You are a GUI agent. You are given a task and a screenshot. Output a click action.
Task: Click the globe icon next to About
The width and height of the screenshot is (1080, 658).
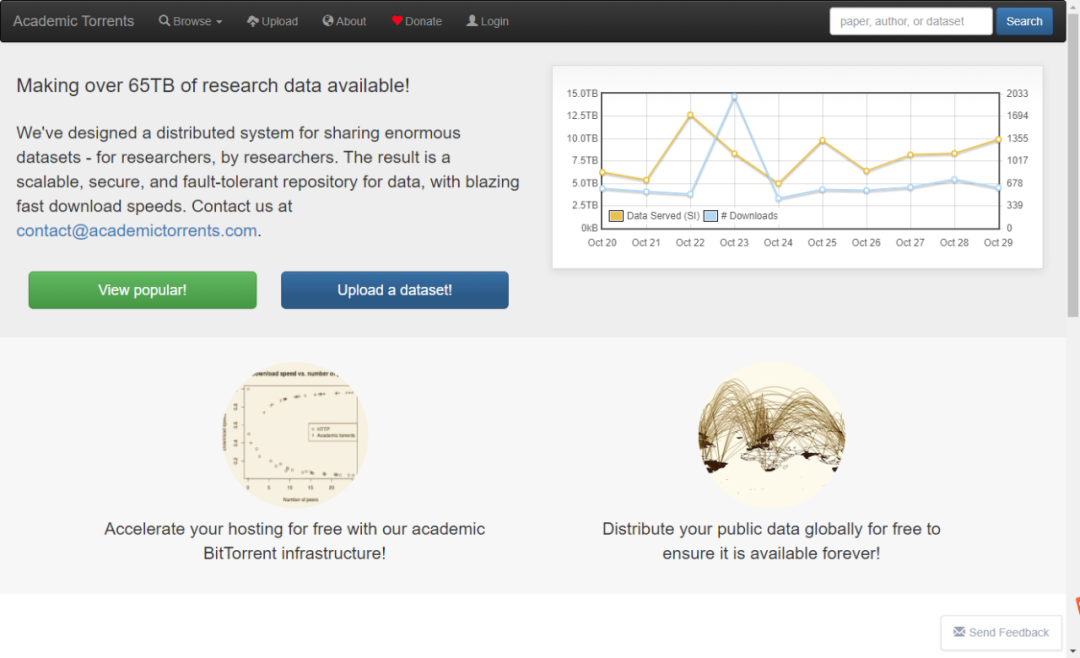click(328, 21)
